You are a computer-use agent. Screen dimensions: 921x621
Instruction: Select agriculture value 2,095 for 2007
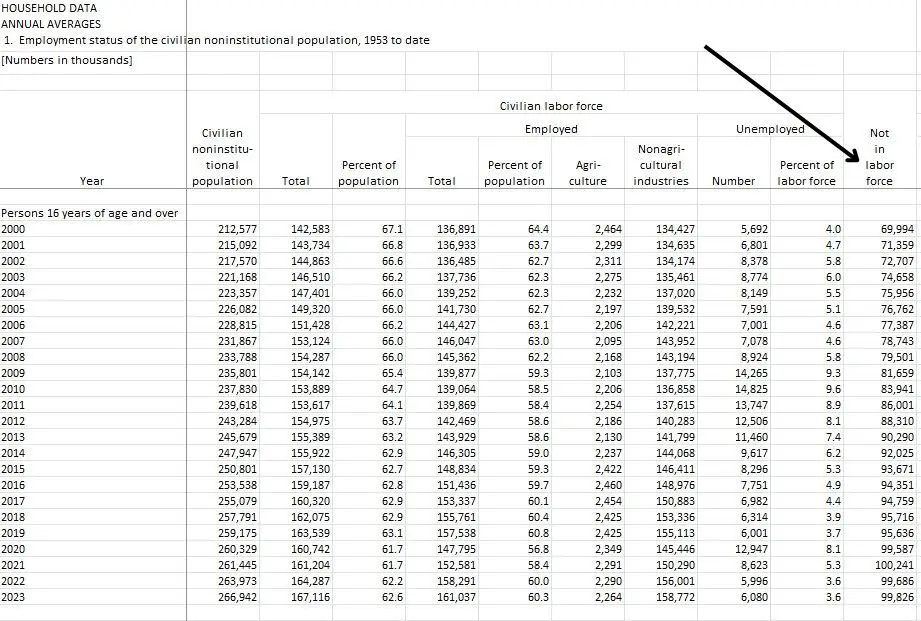(608, 341)
